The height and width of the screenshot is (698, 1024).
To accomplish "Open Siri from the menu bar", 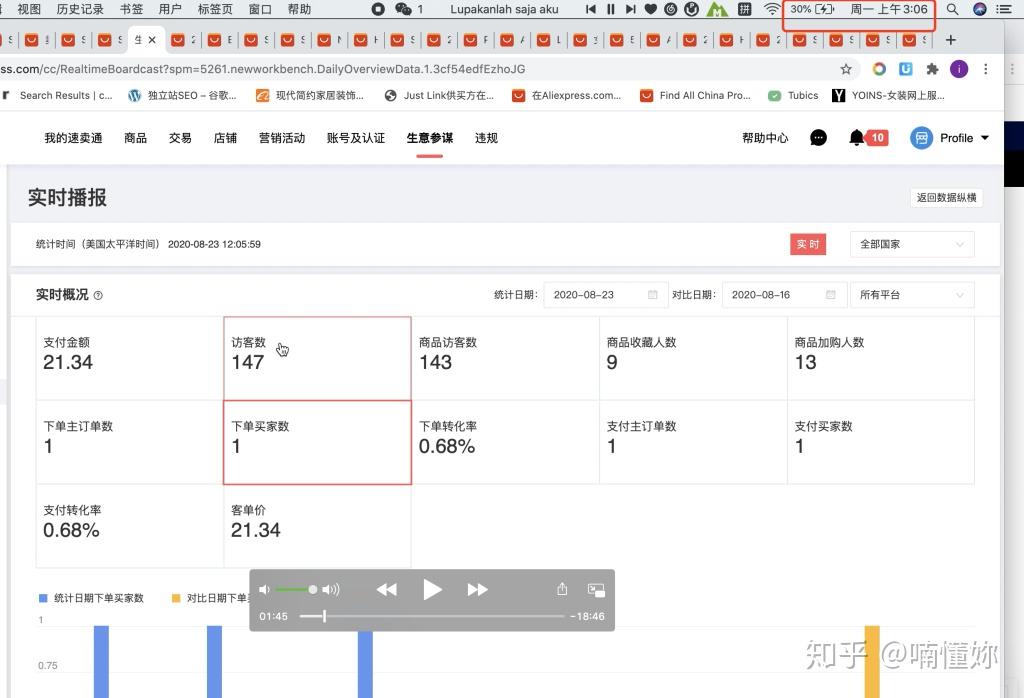I will pyautogui.click(x=980, y=9).
